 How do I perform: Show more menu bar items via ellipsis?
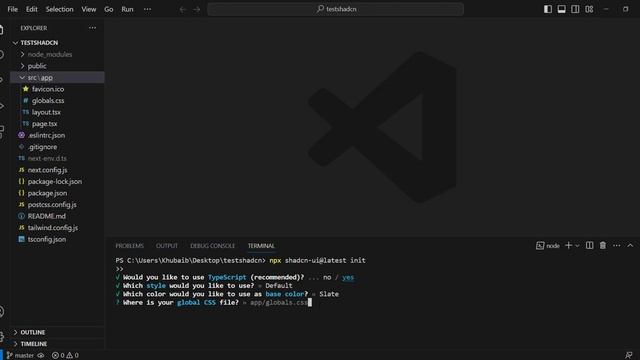pos(147,9)
